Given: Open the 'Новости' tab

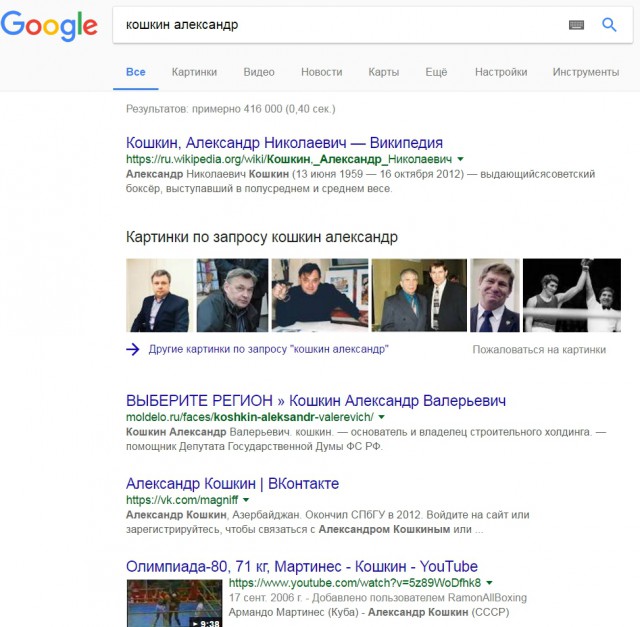Looking at the screenshot, I should (322, 72).
